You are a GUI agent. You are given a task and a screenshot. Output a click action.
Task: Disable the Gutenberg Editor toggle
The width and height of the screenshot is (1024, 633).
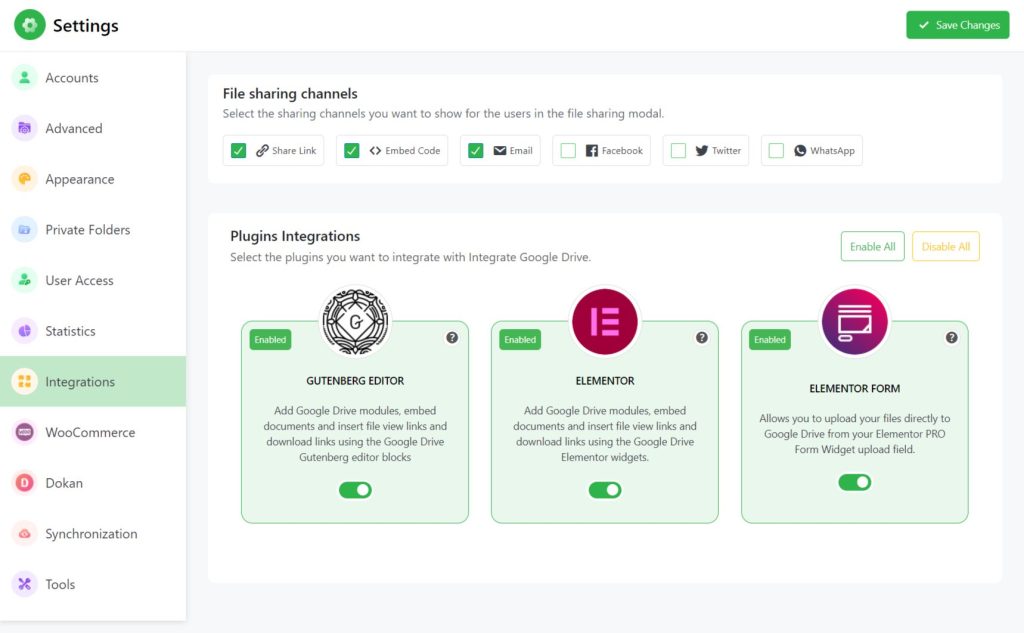355,490
